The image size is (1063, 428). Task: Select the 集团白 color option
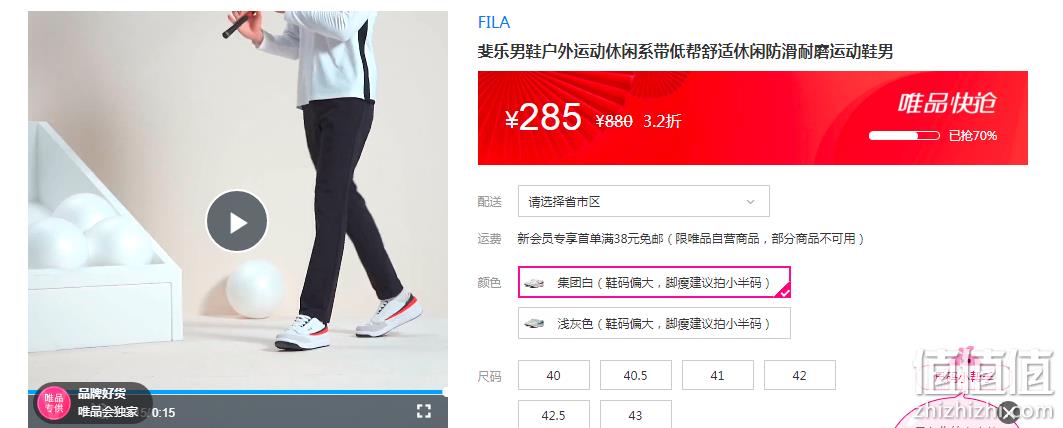(654, 282)
